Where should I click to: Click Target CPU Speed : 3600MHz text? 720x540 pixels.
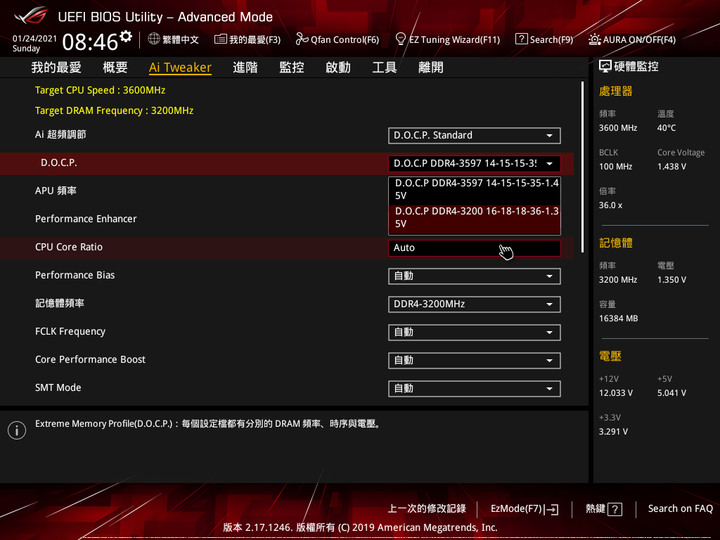[100, 90]
